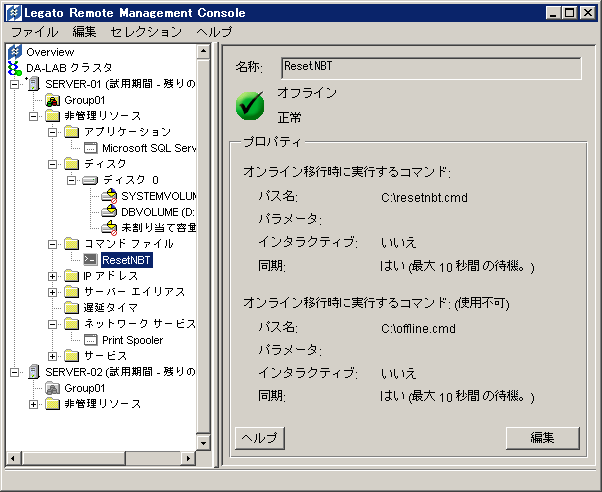Select the ResetNBT tree item label
Viewport: 602px width, 492px height.
[126, 260]
